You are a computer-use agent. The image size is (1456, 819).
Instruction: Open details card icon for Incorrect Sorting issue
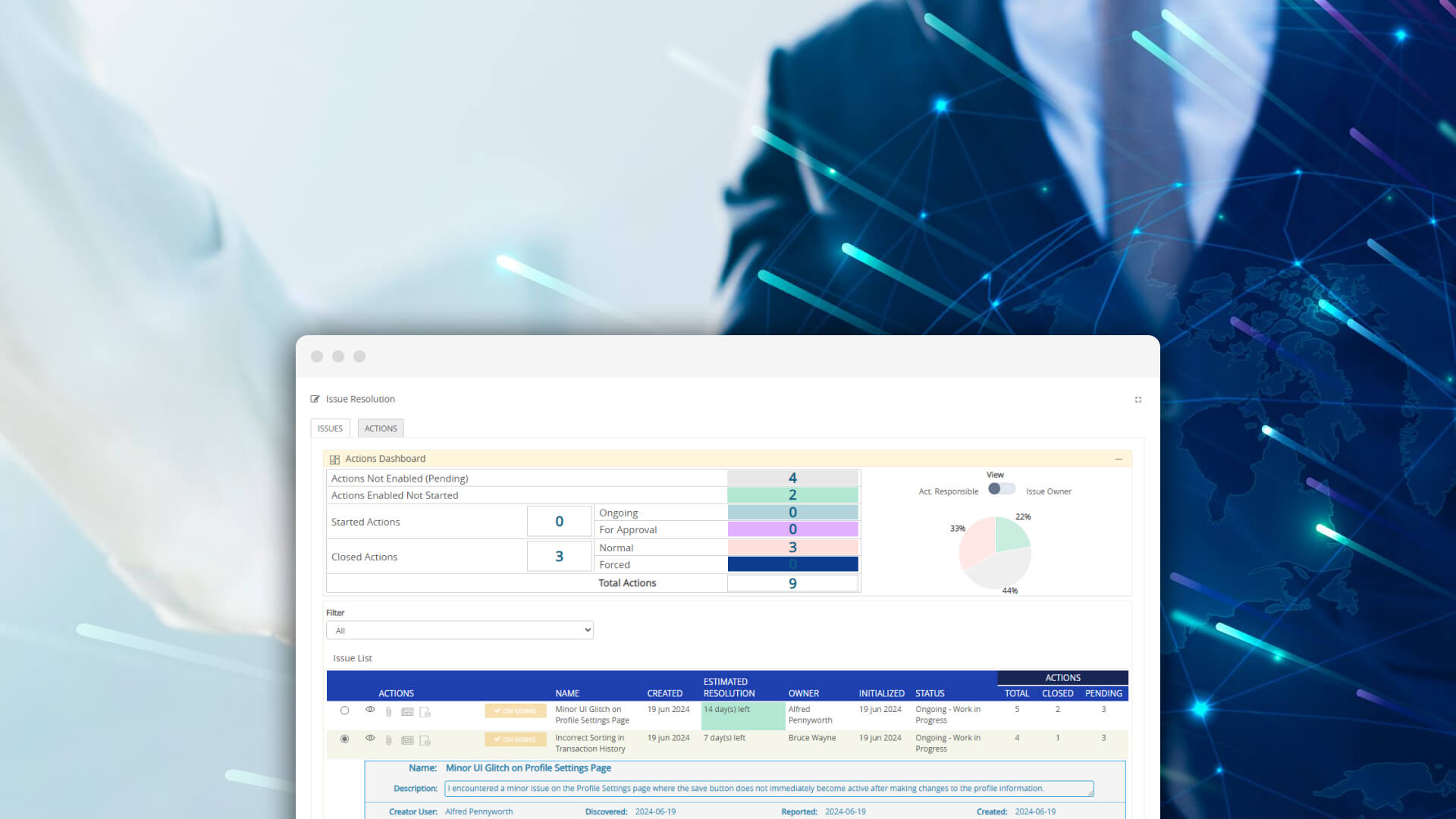(407, 739)
